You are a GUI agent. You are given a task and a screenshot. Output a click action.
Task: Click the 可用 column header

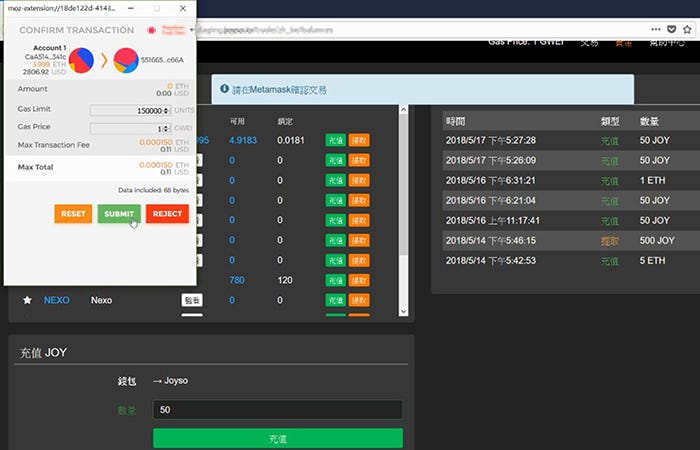(x=237, y=121)
